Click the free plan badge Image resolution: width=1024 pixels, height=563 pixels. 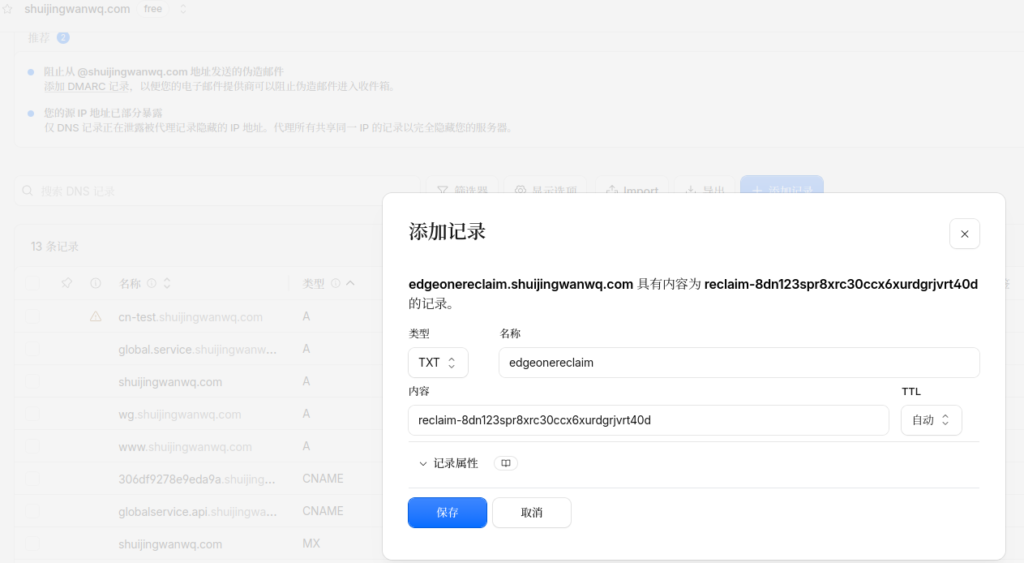pos(153,9)
